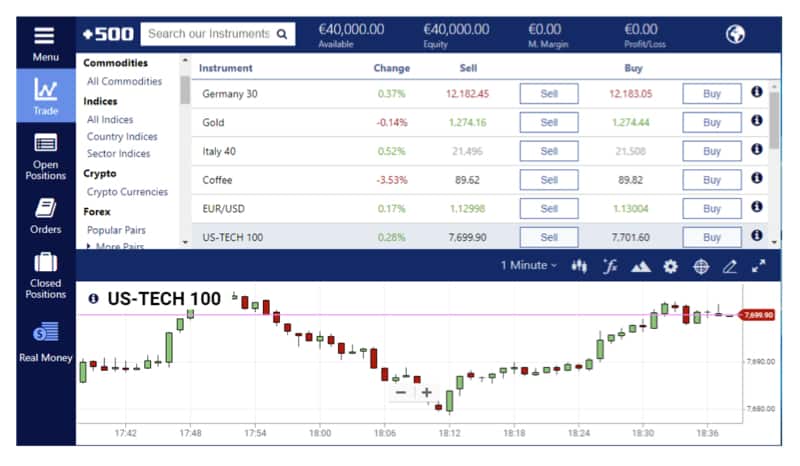Click instrument table scrollbar thumb
Viewport: 800px width, 466px height.
click(774, 120)
